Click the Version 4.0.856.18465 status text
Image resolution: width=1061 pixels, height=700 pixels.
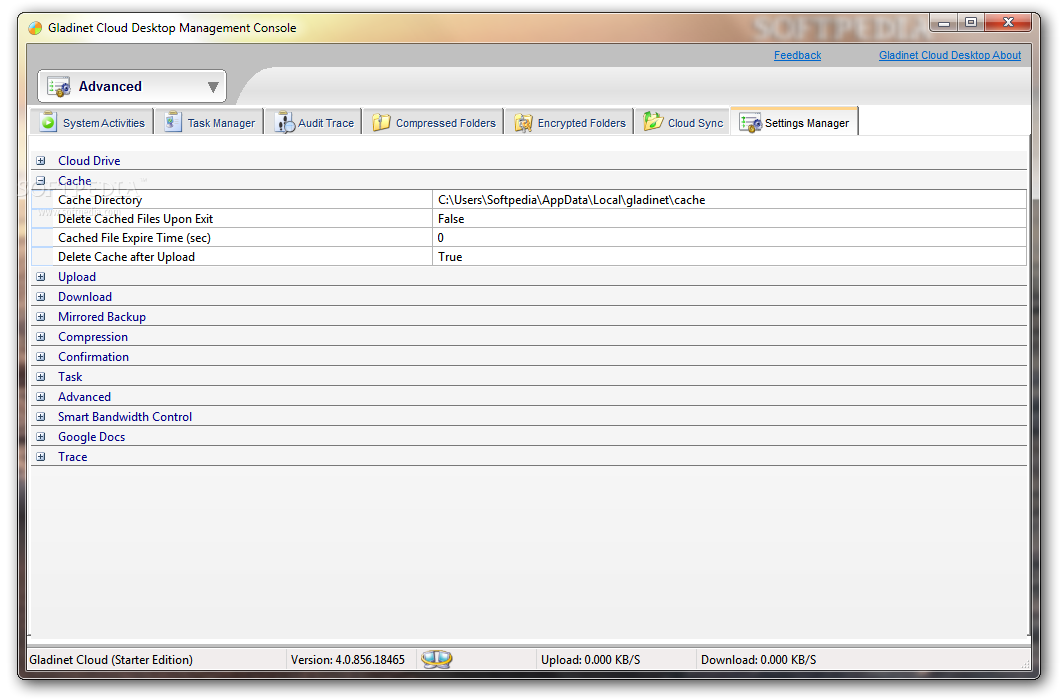[x=348, y=659]
